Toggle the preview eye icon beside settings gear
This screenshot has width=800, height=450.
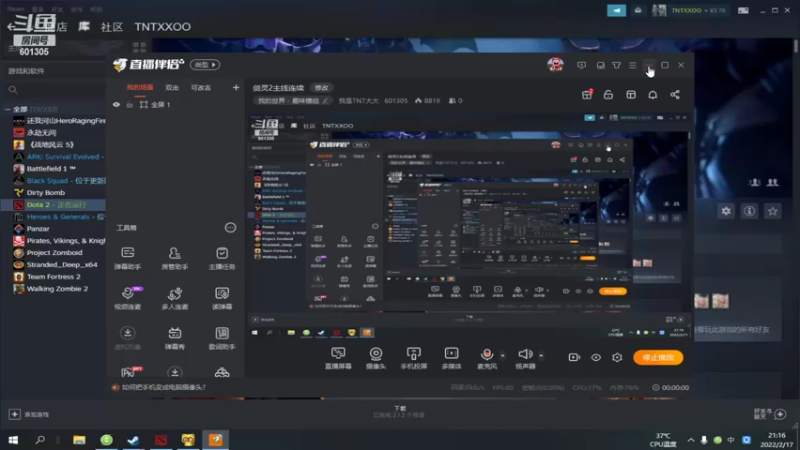click(595, 357)
